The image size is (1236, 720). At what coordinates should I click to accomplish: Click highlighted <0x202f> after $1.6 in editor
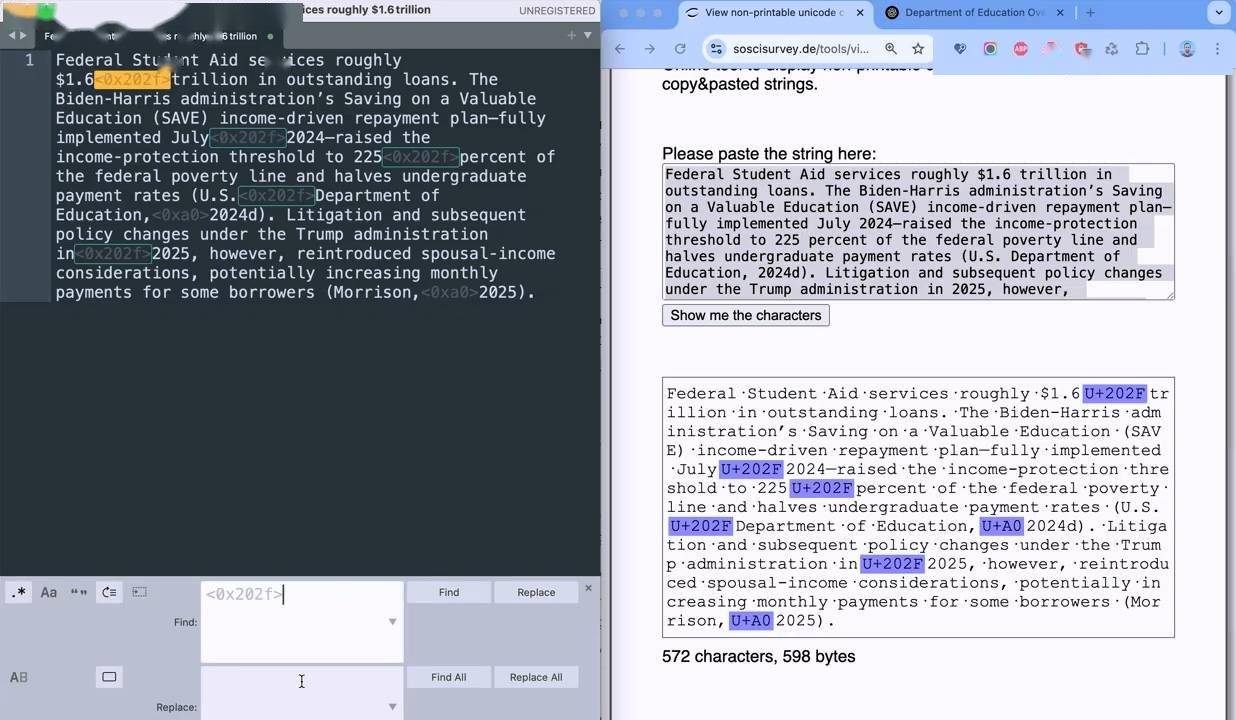[132, 79]
